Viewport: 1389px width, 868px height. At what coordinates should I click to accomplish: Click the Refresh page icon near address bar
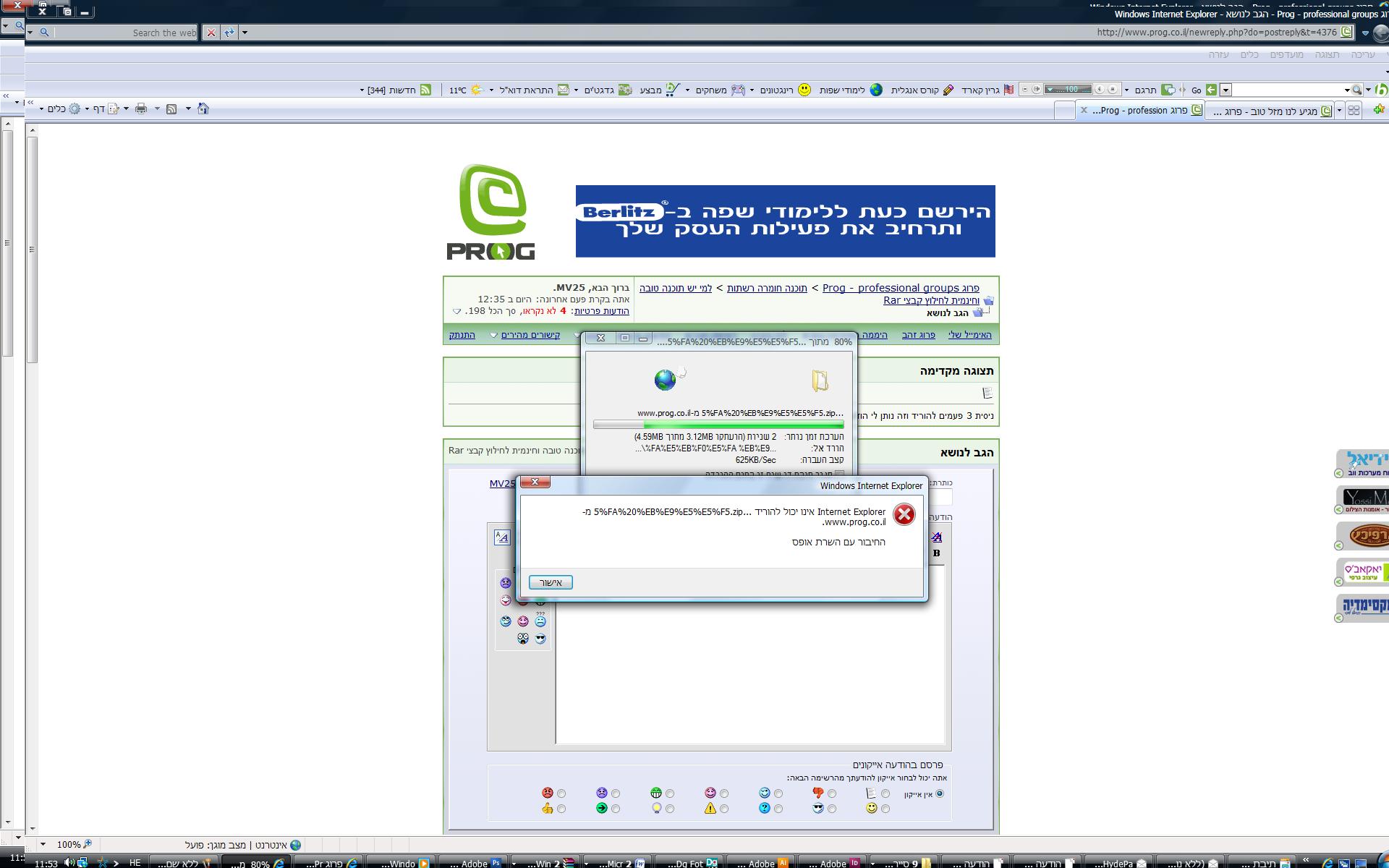point(229,33)
